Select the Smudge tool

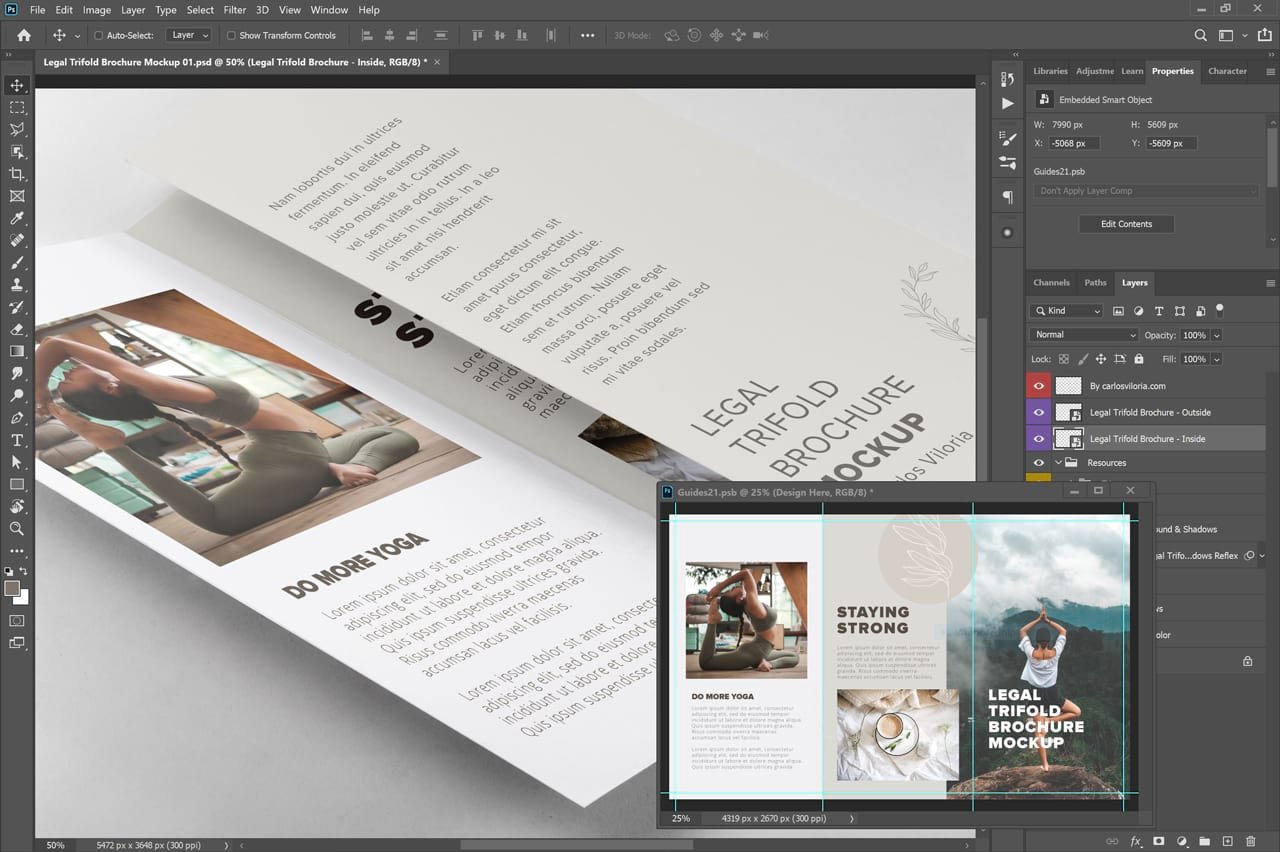17,373
